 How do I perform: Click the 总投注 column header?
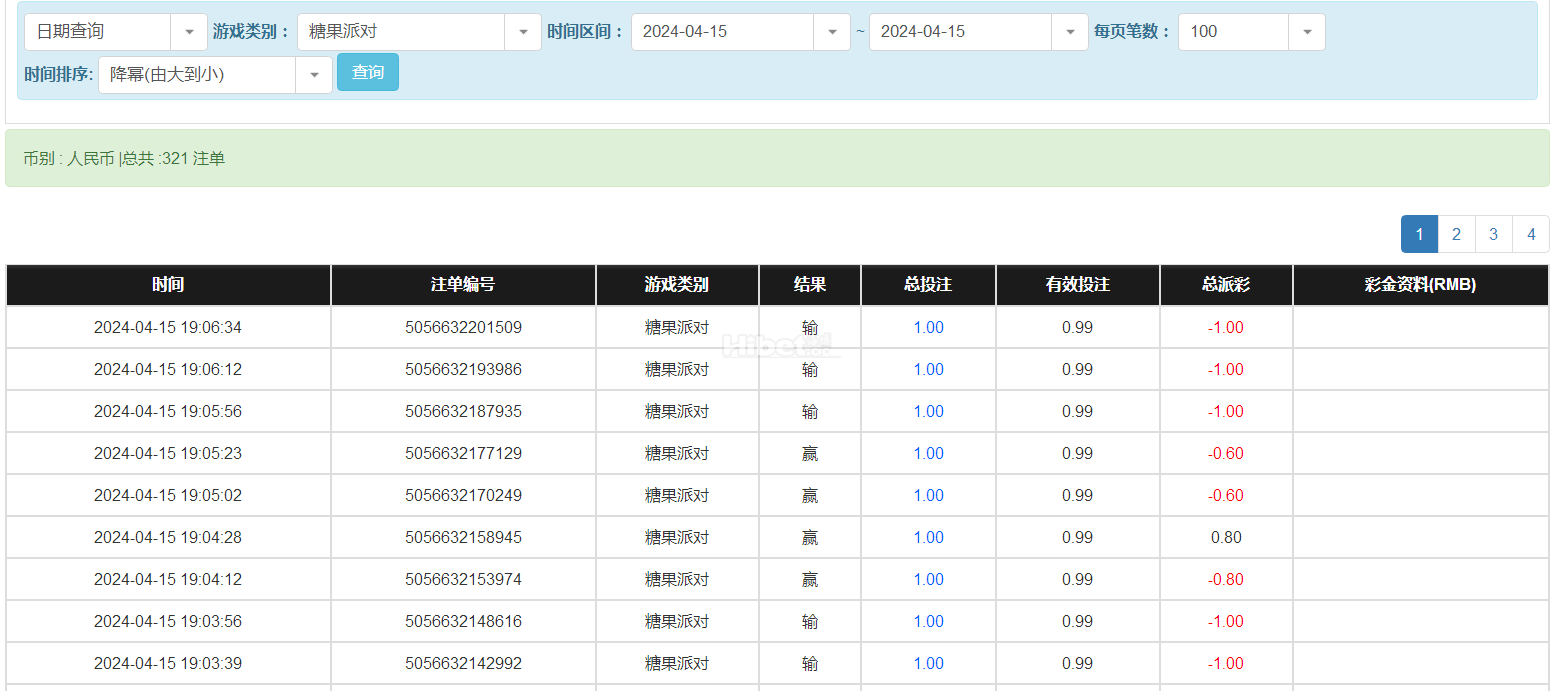928,285
